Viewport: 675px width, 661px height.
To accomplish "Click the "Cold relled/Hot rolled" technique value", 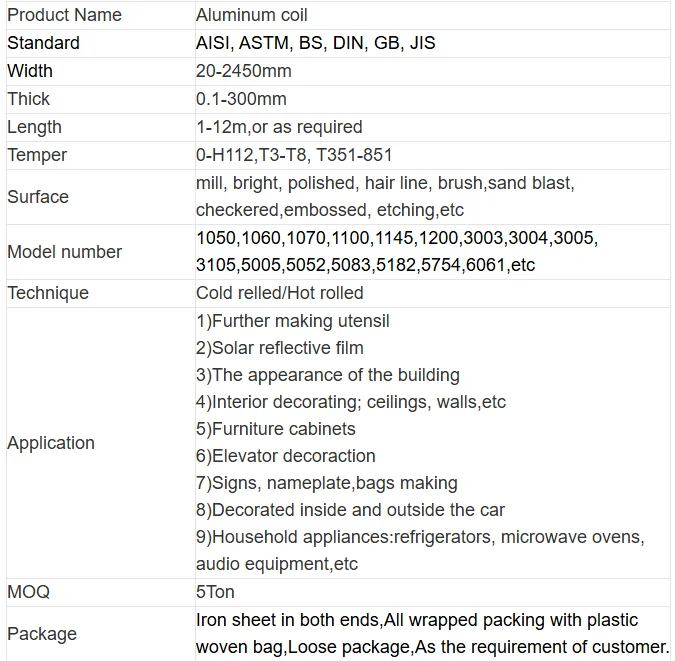I will click(x=280, y=293).
